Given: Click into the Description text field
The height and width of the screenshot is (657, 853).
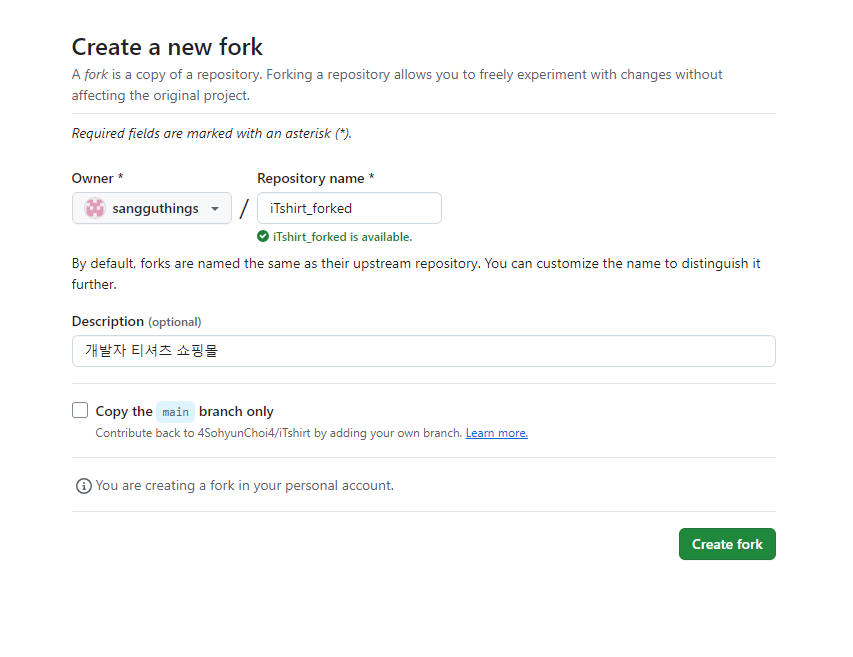Looking at the screenshot, I should (424, 351).
